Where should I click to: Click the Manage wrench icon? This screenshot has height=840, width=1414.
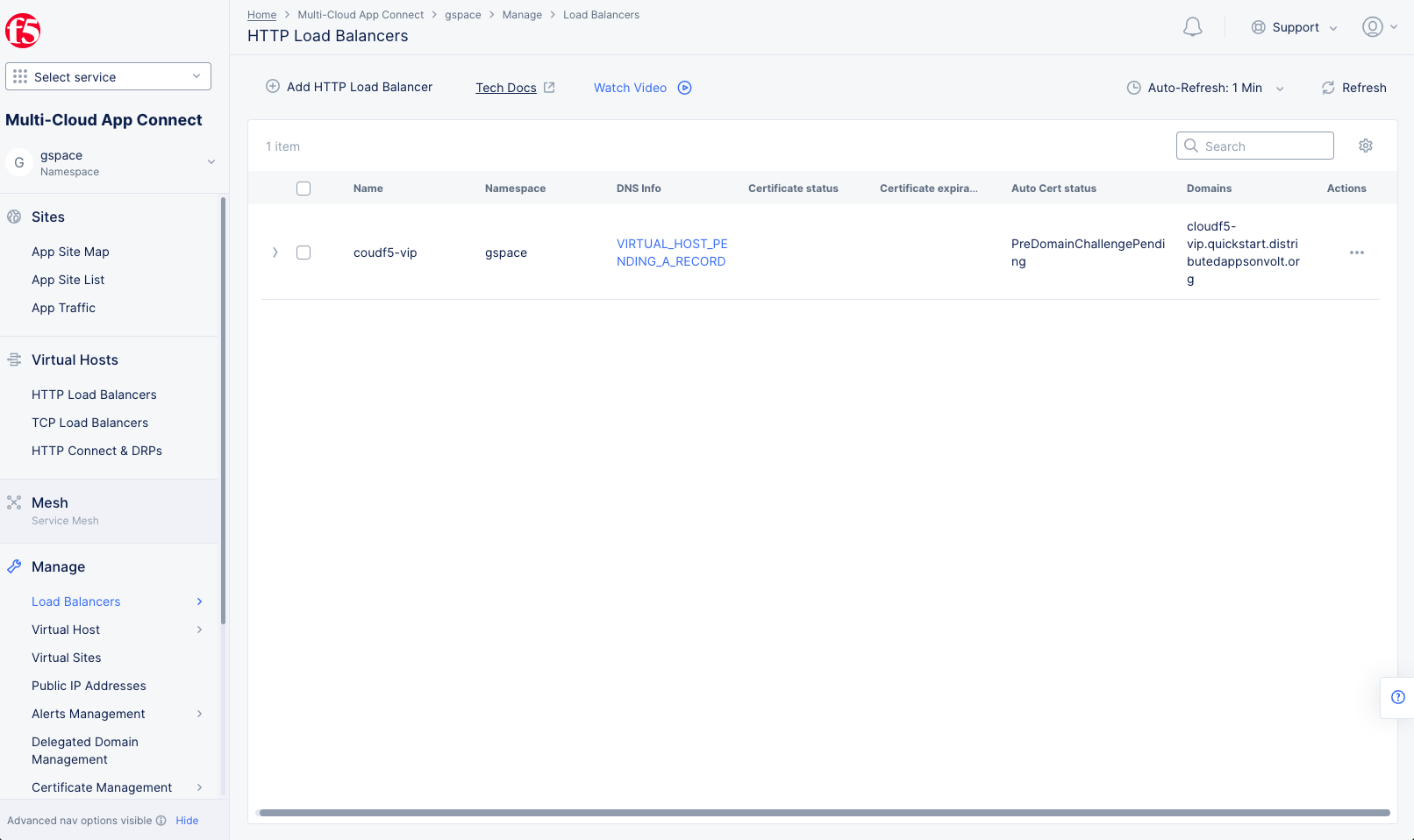(x=14, y=566)
